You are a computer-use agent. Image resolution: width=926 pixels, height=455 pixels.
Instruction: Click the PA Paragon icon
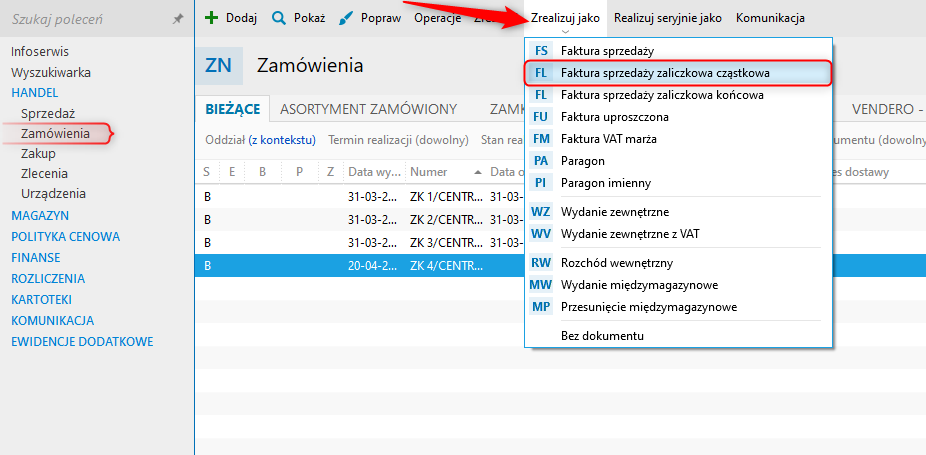pos(541,161)
